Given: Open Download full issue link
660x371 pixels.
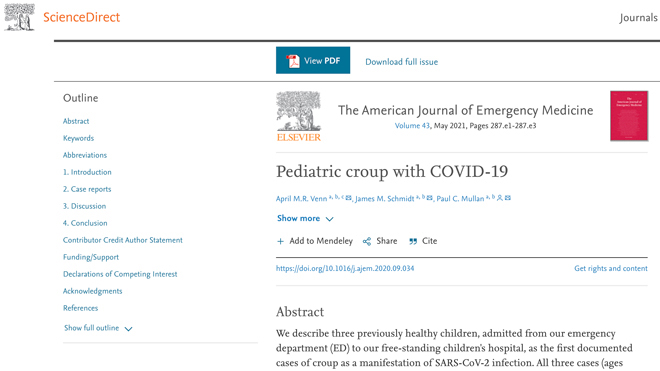Looking at the screenshot, I should (402, 62).
